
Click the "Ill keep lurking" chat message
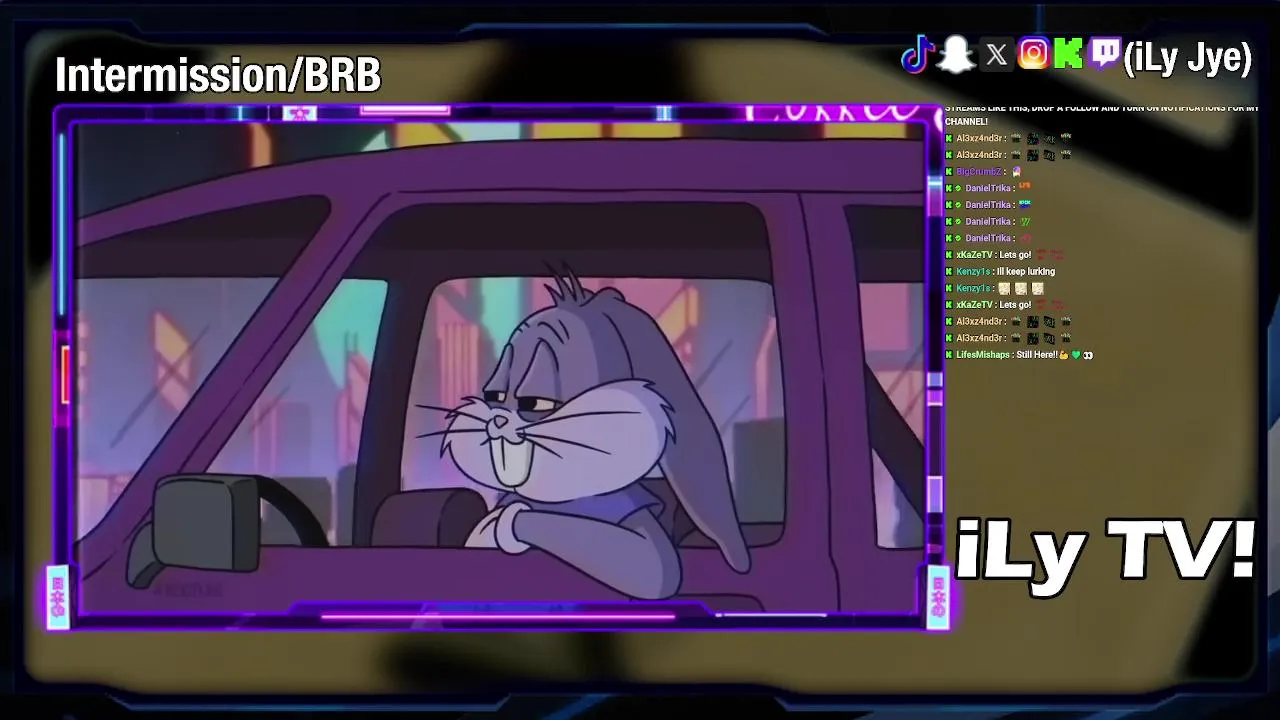tap(1026, 271)
